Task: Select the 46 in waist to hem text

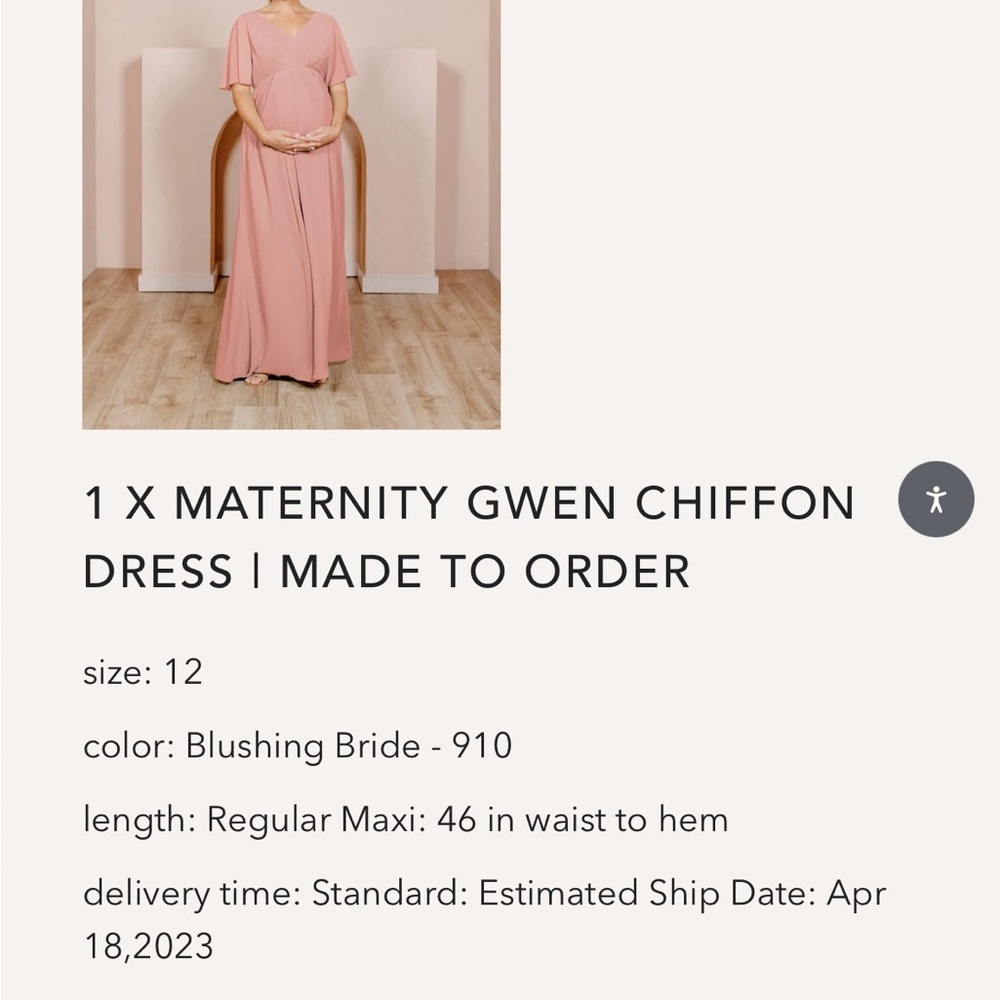Action: tap(580, 820)
